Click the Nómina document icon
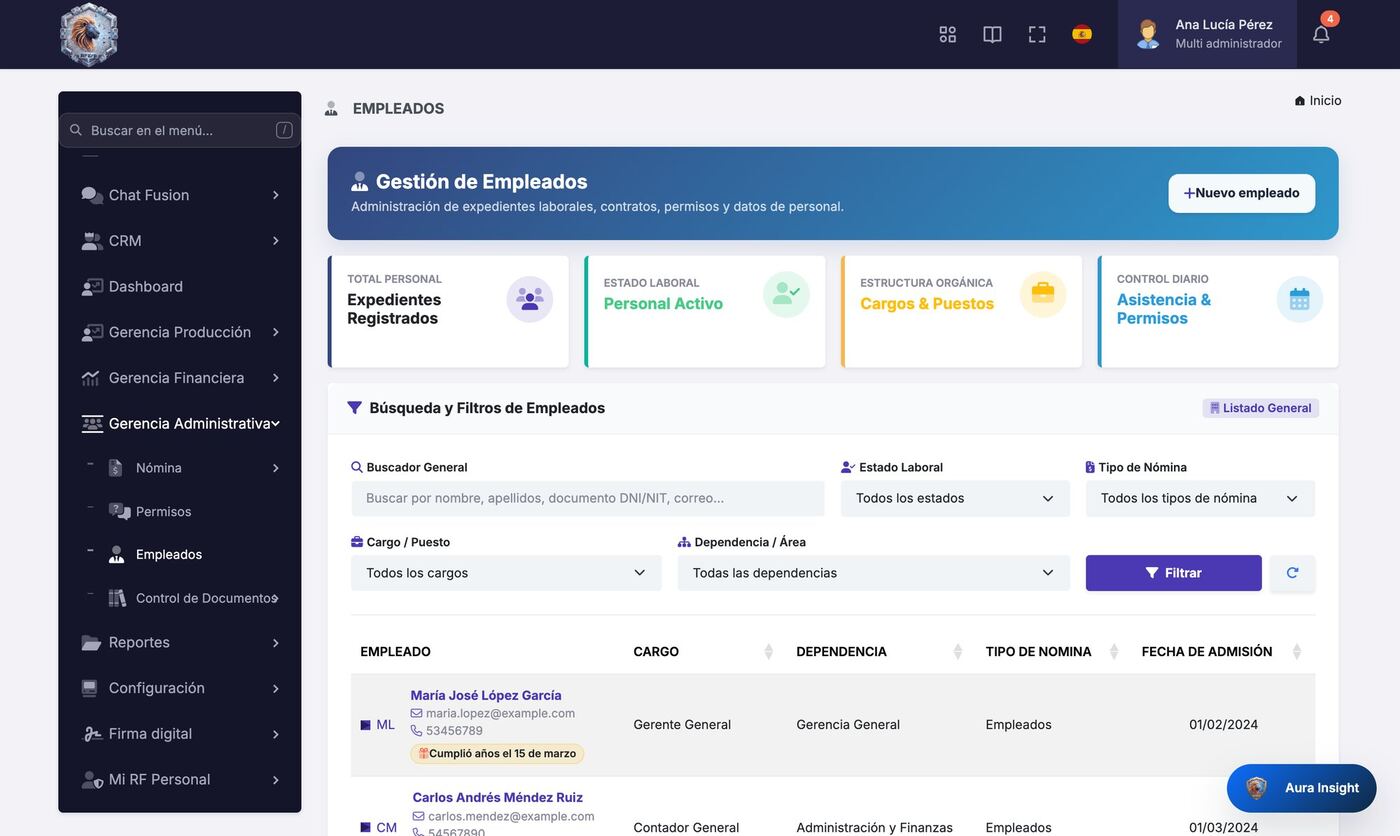This screenshot has height=836, width=1400. tap(116, 468)
